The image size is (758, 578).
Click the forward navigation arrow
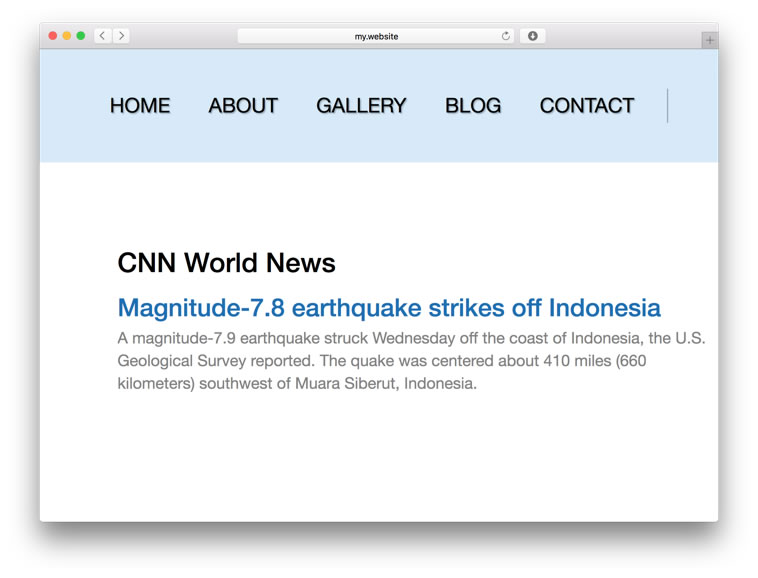tap(121, 36)
